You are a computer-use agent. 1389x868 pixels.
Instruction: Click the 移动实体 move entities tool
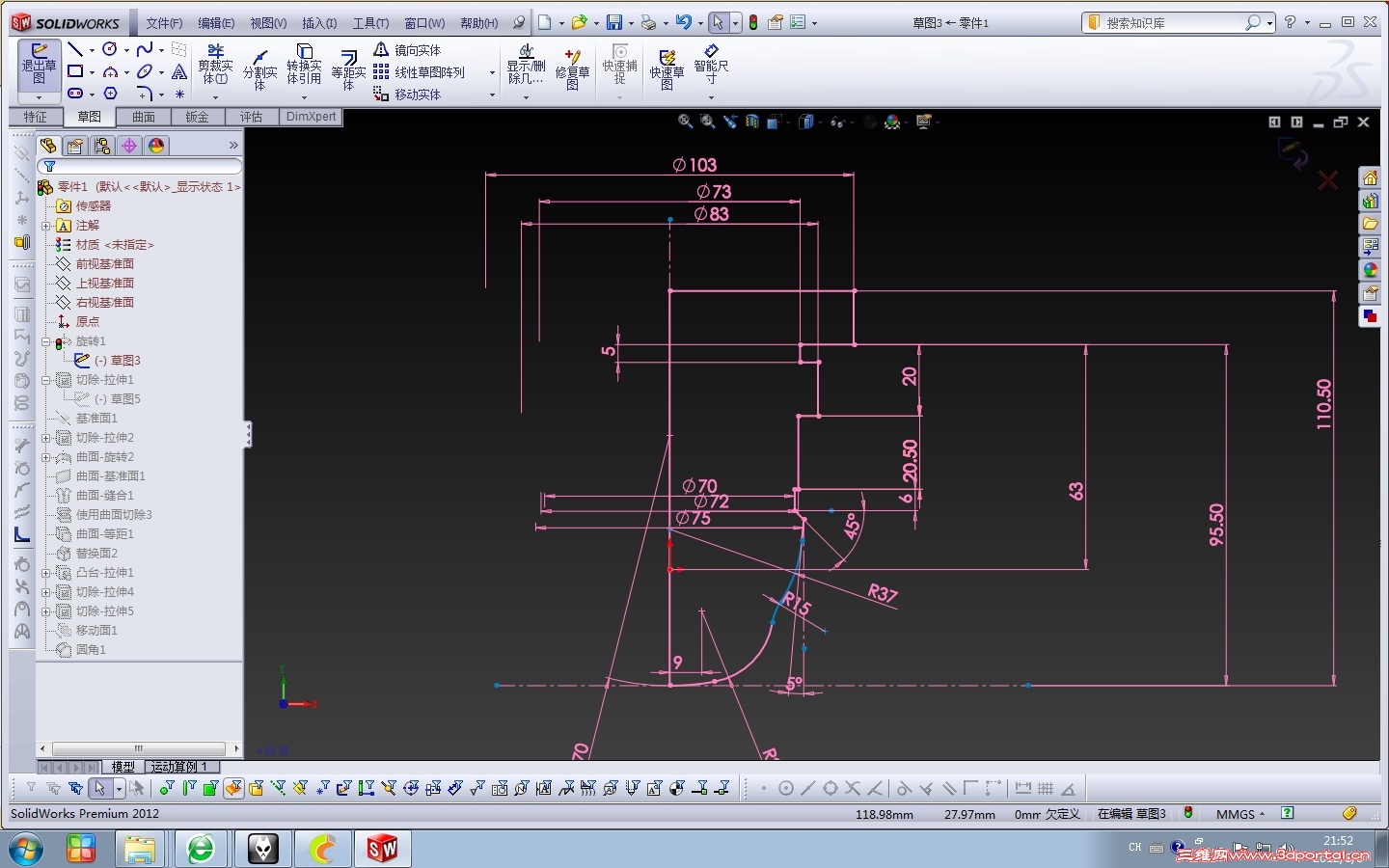coord(407,95)
